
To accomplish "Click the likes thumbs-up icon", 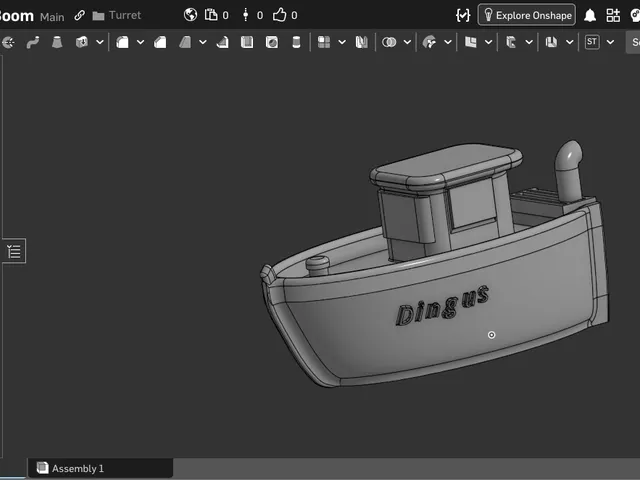I will 280,15.
